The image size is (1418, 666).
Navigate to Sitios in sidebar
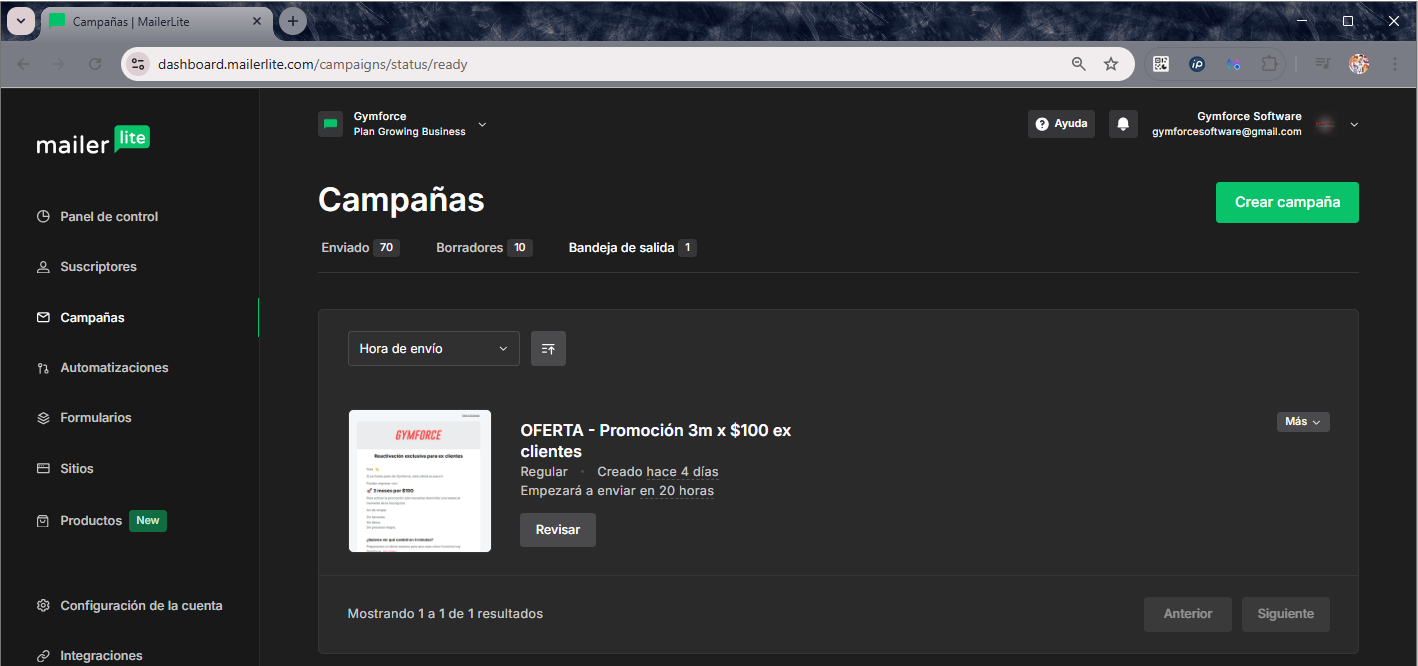[77, 469]
